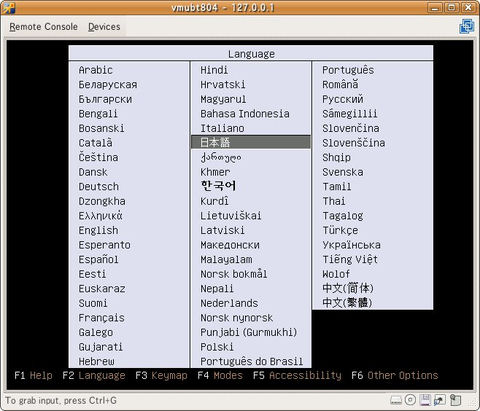Click F3 Keymap option

click(x=161, y=375)
